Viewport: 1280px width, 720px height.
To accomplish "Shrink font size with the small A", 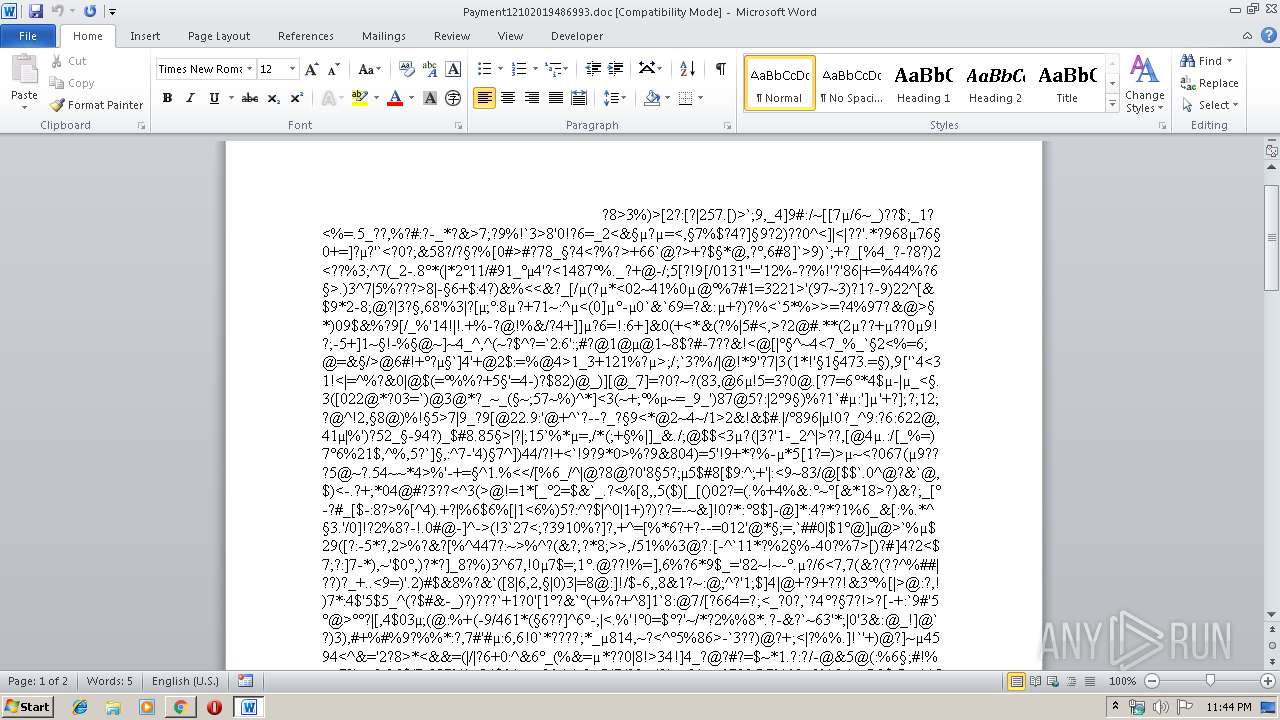I will click(x=333, y=69).
